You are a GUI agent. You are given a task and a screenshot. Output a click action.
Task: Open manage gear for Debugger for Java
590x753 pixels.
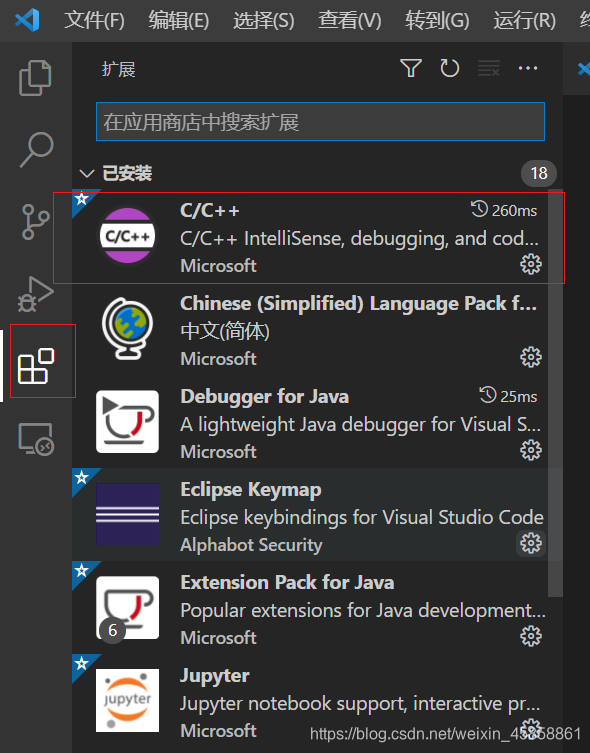531,450
